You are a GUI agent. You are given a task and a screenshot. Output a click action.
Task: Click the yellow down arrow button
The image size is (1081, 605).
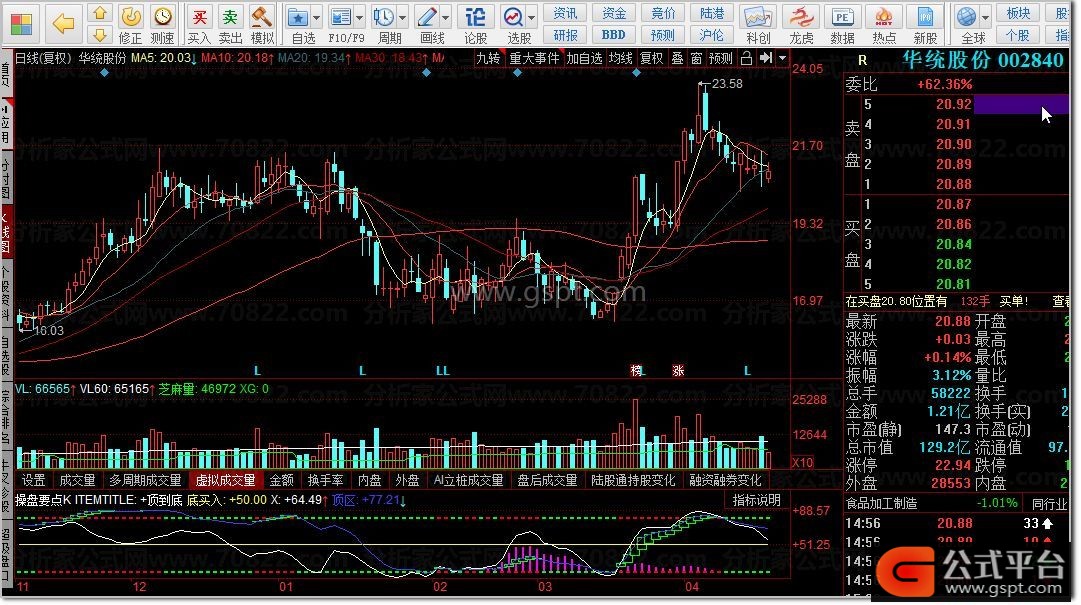(101, 35)
